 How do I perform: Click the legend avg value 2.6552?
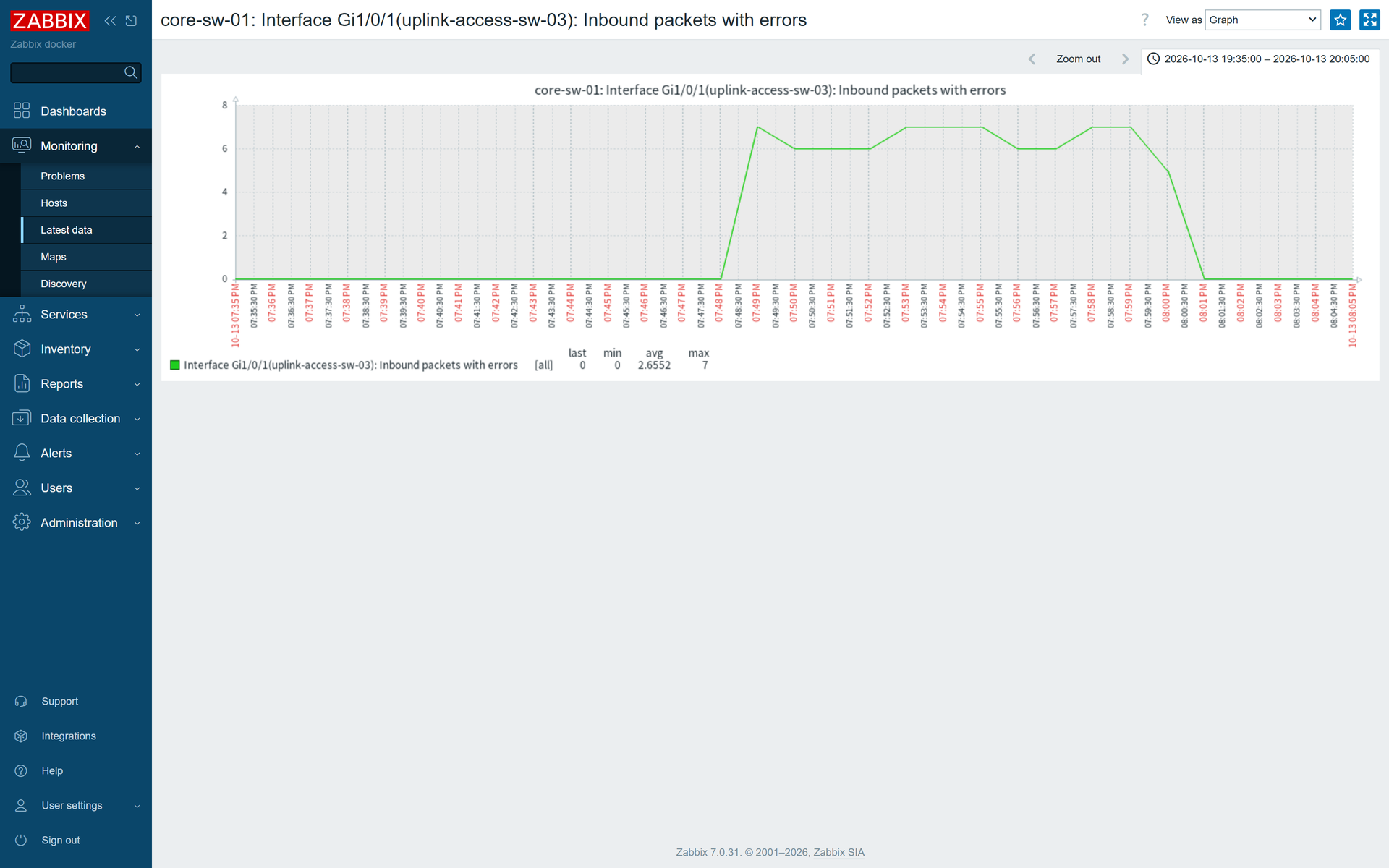pos(654,365)
